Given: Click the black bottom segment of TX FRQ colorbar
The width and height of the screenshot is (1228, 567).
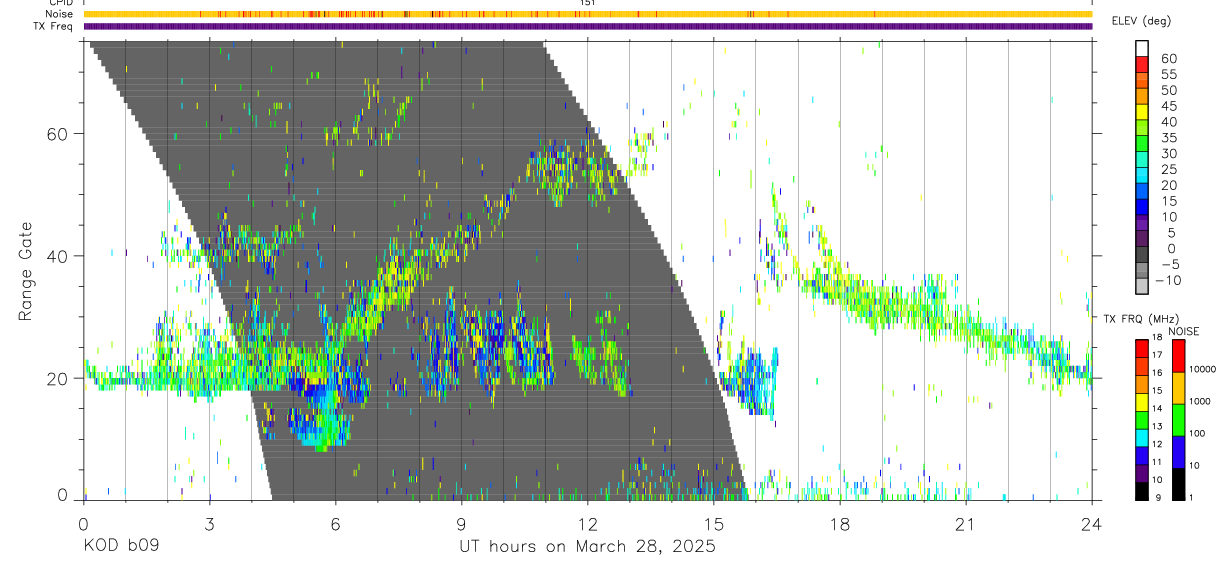Looking at the screenshot, I should click(1142, 490).
